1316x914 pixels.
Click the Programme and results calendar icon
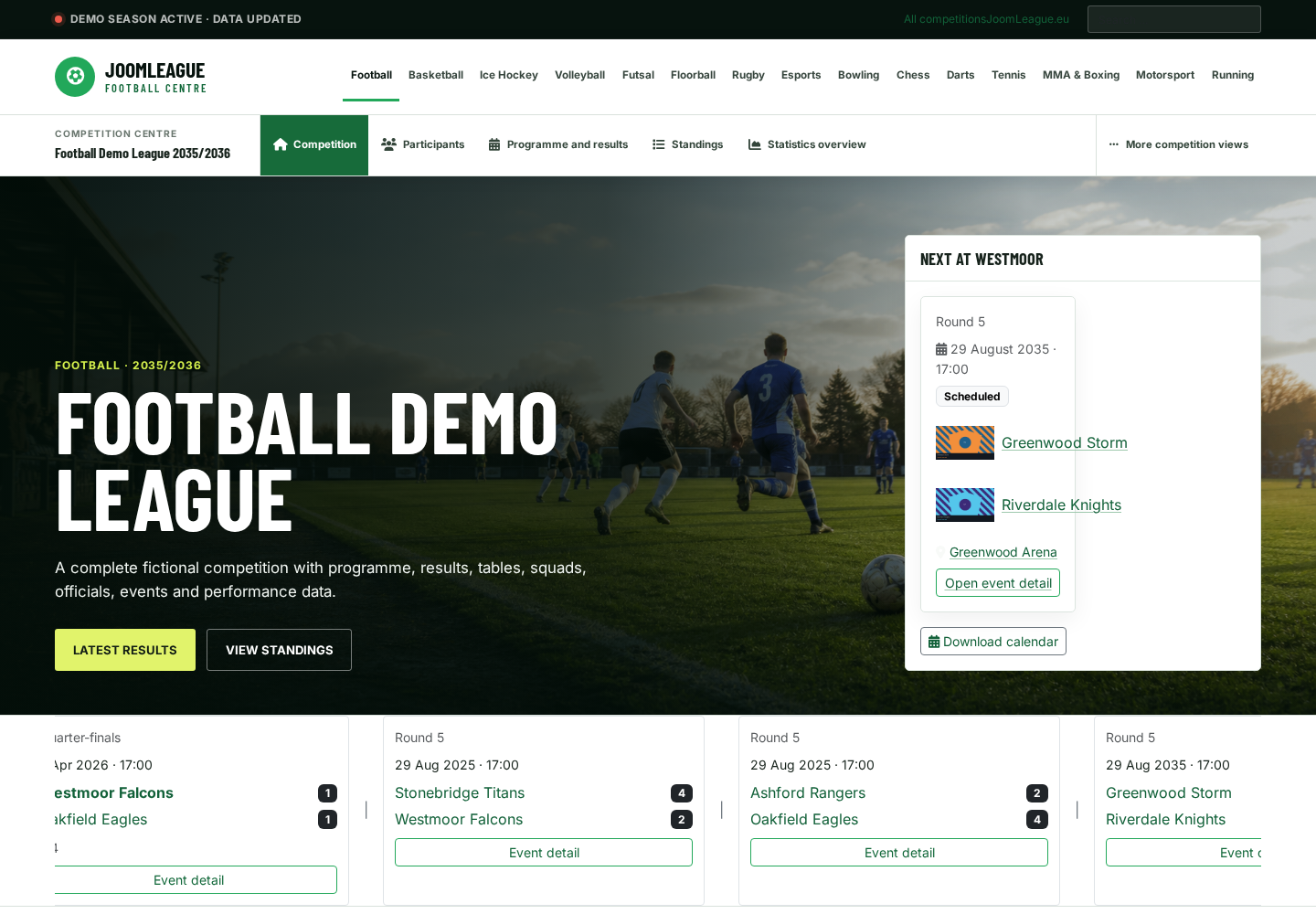click(x=494, y=144)
